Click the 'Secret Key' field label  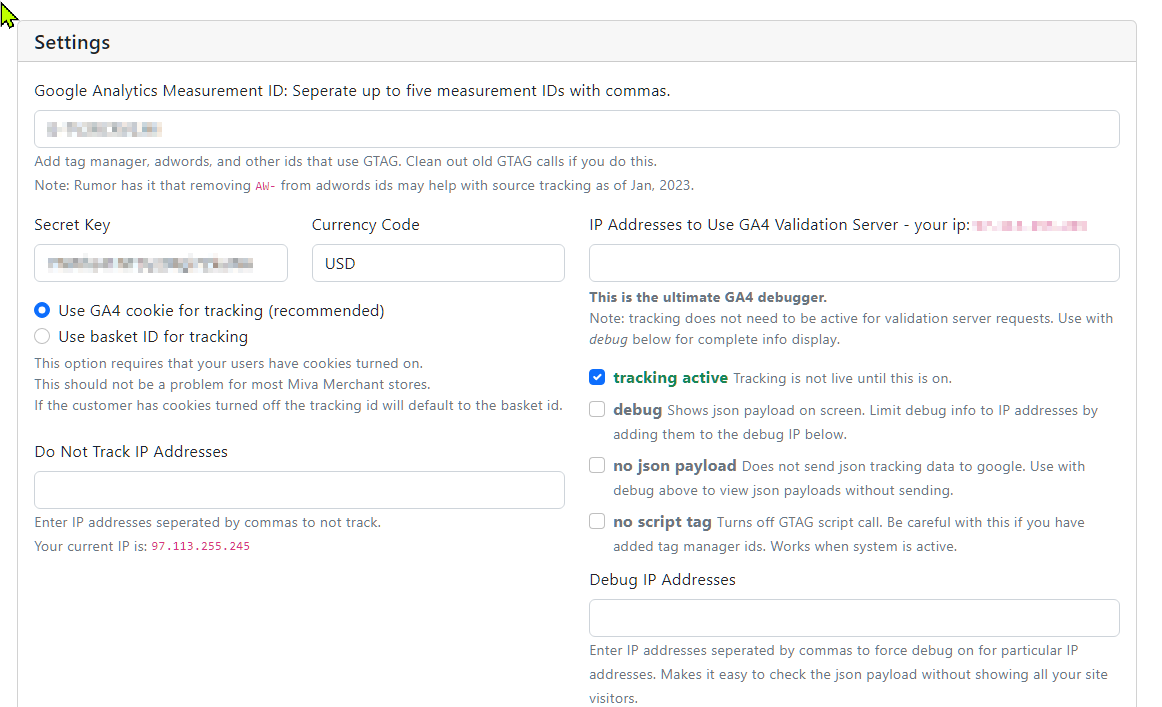[72, 225]
